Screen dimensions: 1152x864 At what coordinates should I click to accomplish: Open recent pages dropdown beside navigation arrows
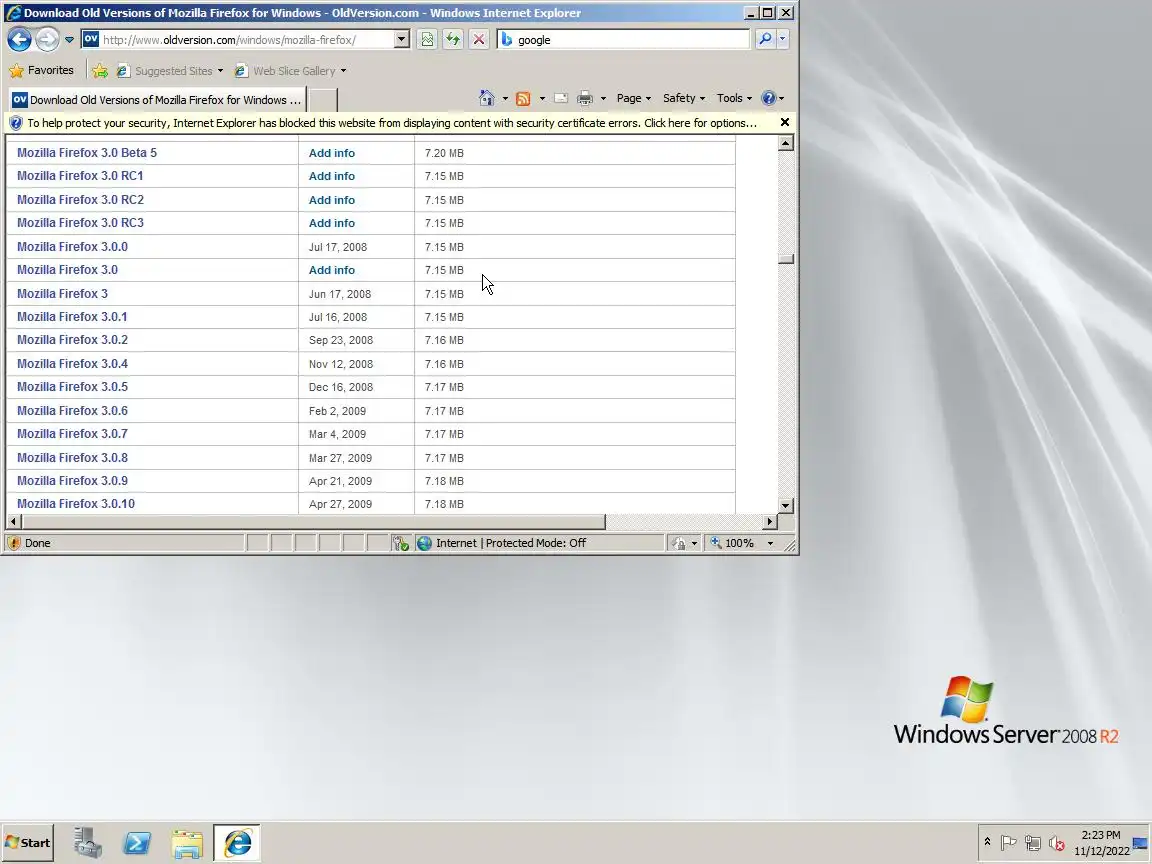(69, 40)
